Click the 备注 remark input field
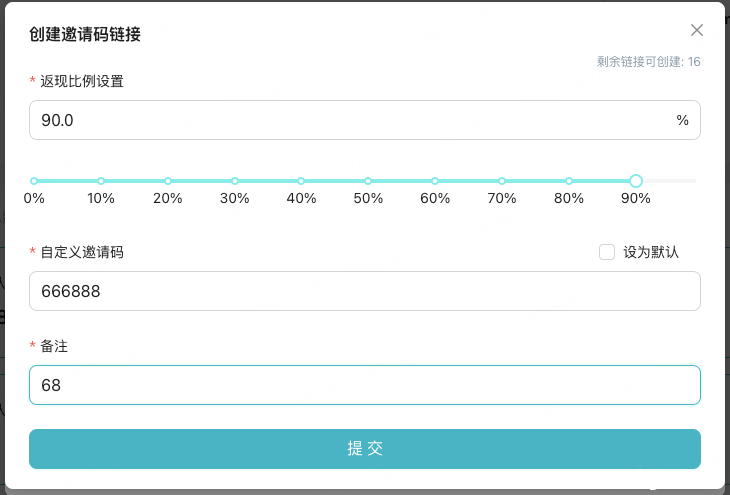Screen dimensions: 730x495 coord(365,385)
